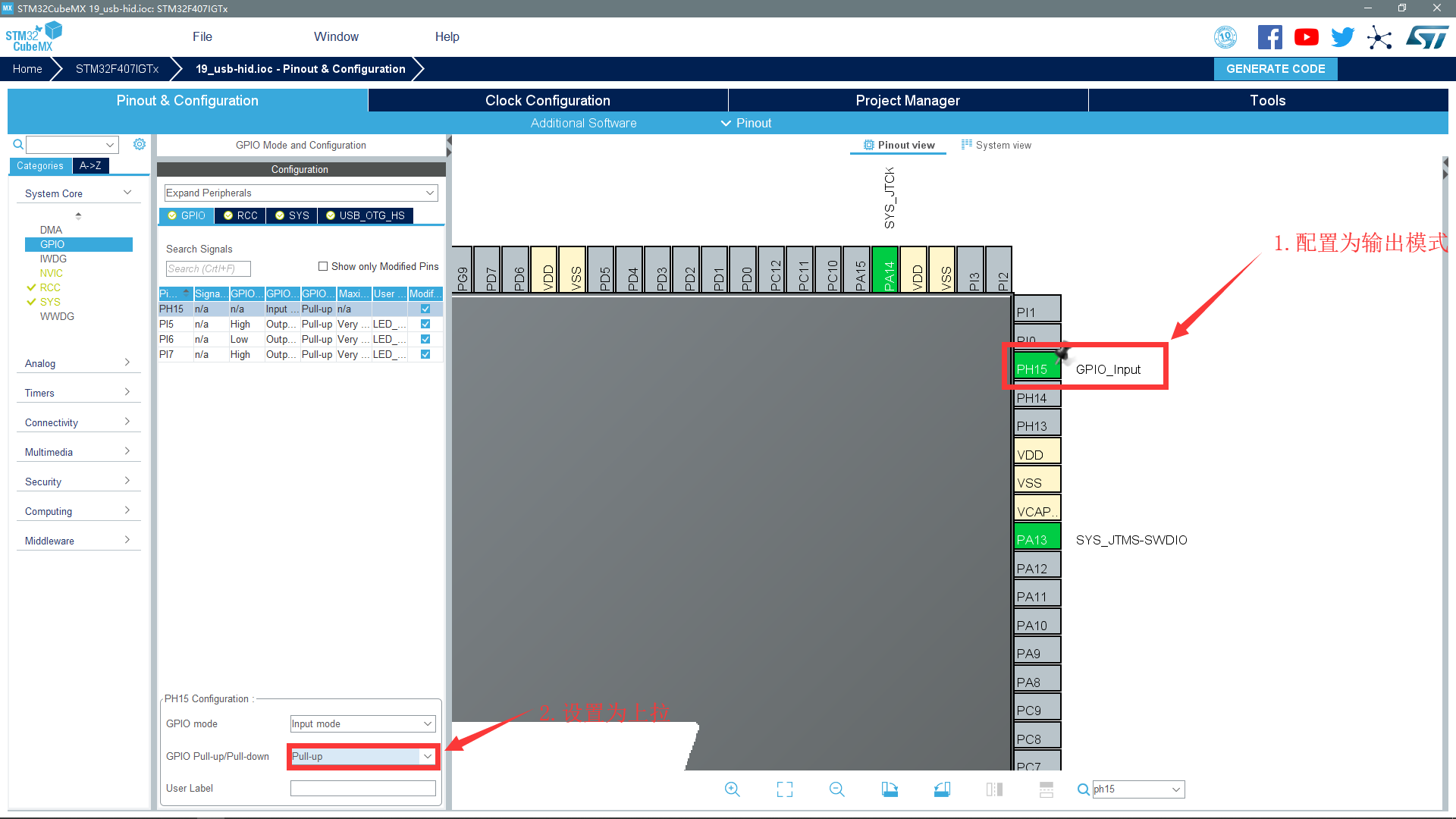
Task: Toggle the Modified checkbox for PI7
Action: click(425, 354)
